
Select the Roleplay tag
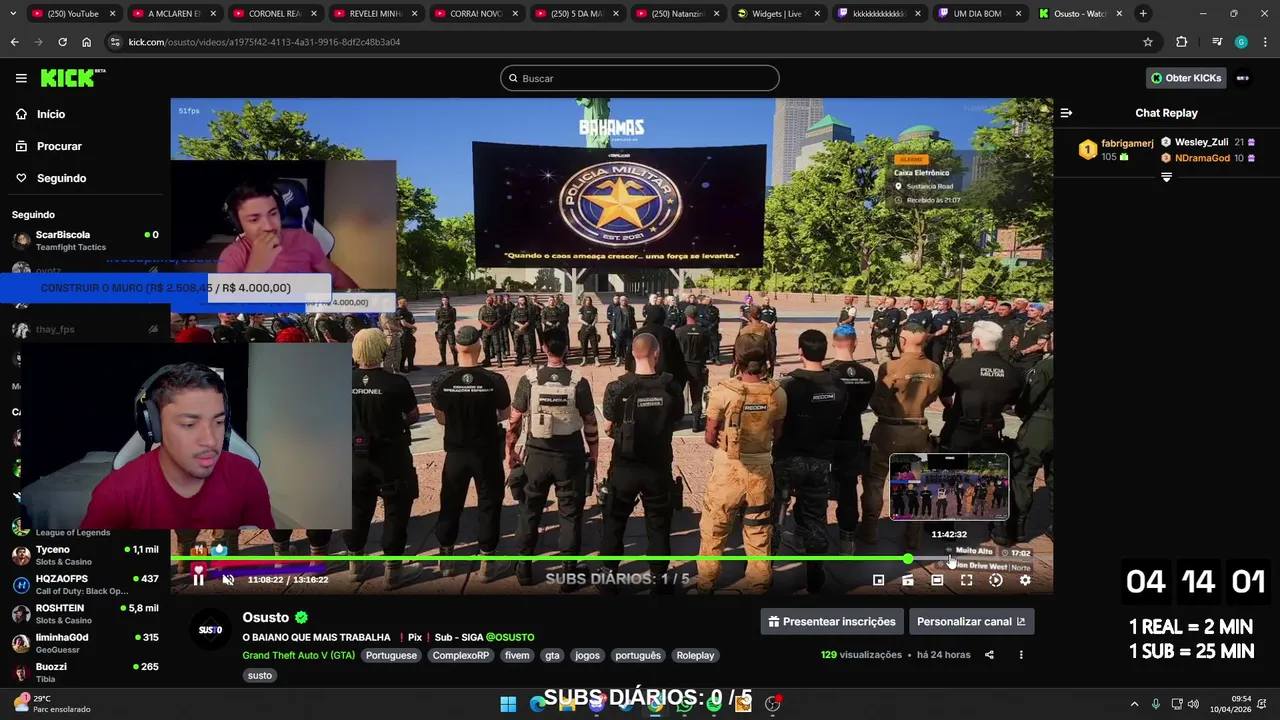[x=695, y=655]
